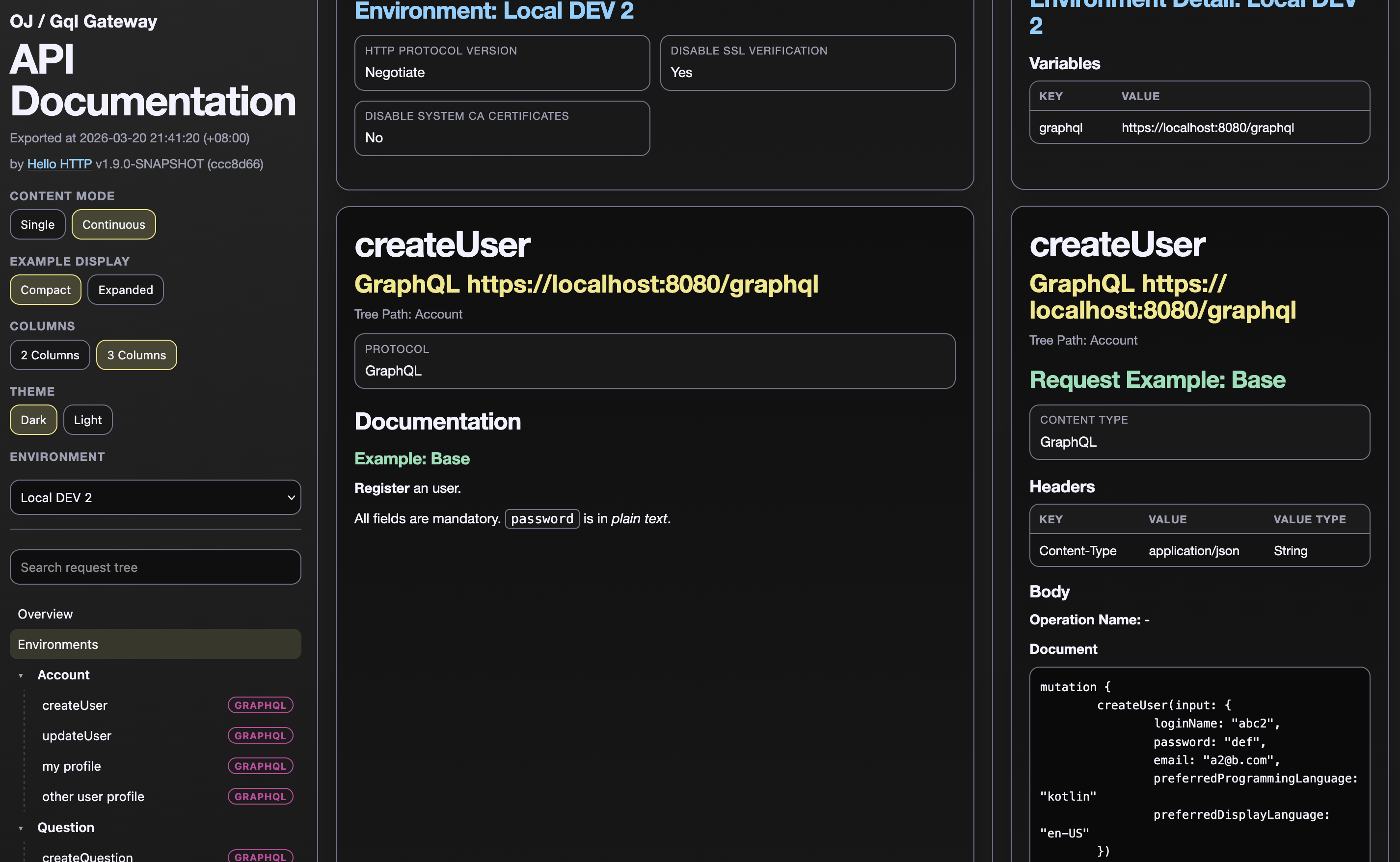Click inside the Search request tree field

point(155,566)
